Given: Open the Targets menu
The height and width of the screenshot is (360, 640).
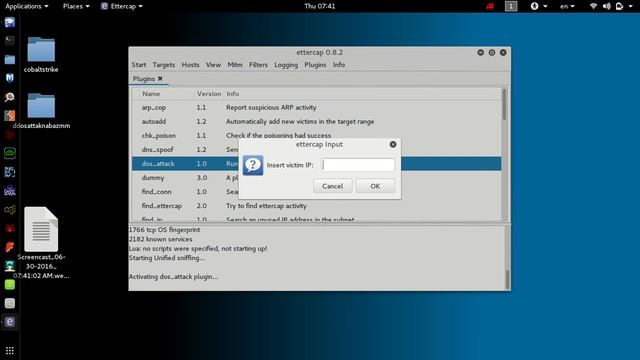Looking at the screenshot, I should [164, 65].
